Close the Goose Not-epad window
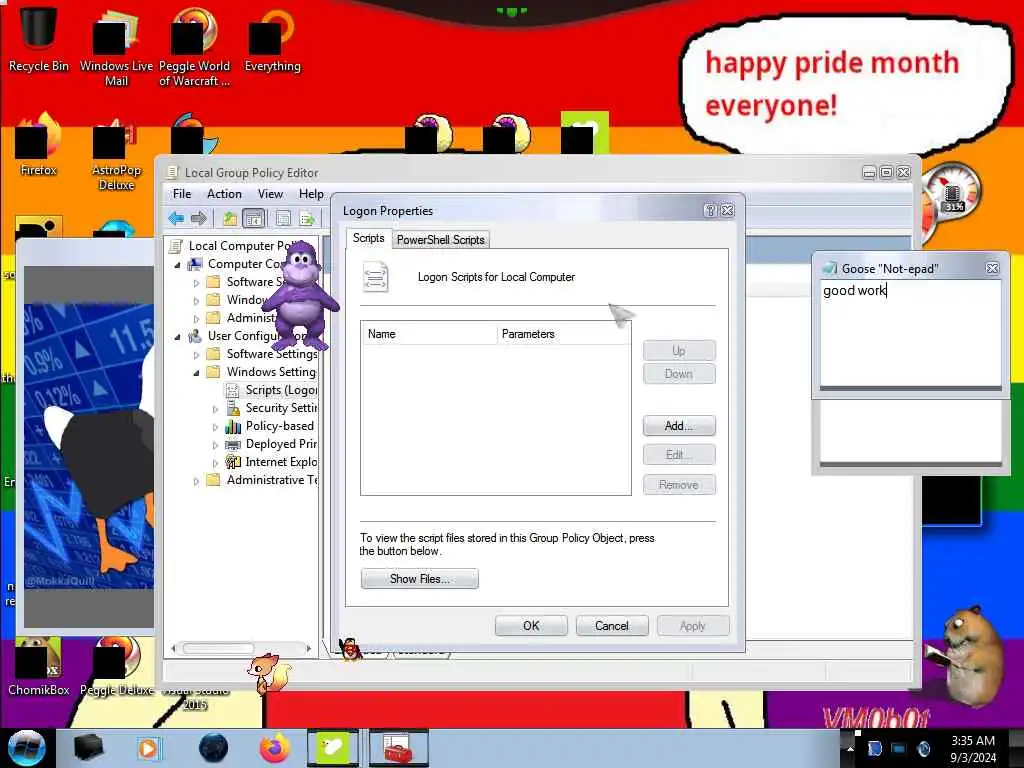 [x=992, y=268]
